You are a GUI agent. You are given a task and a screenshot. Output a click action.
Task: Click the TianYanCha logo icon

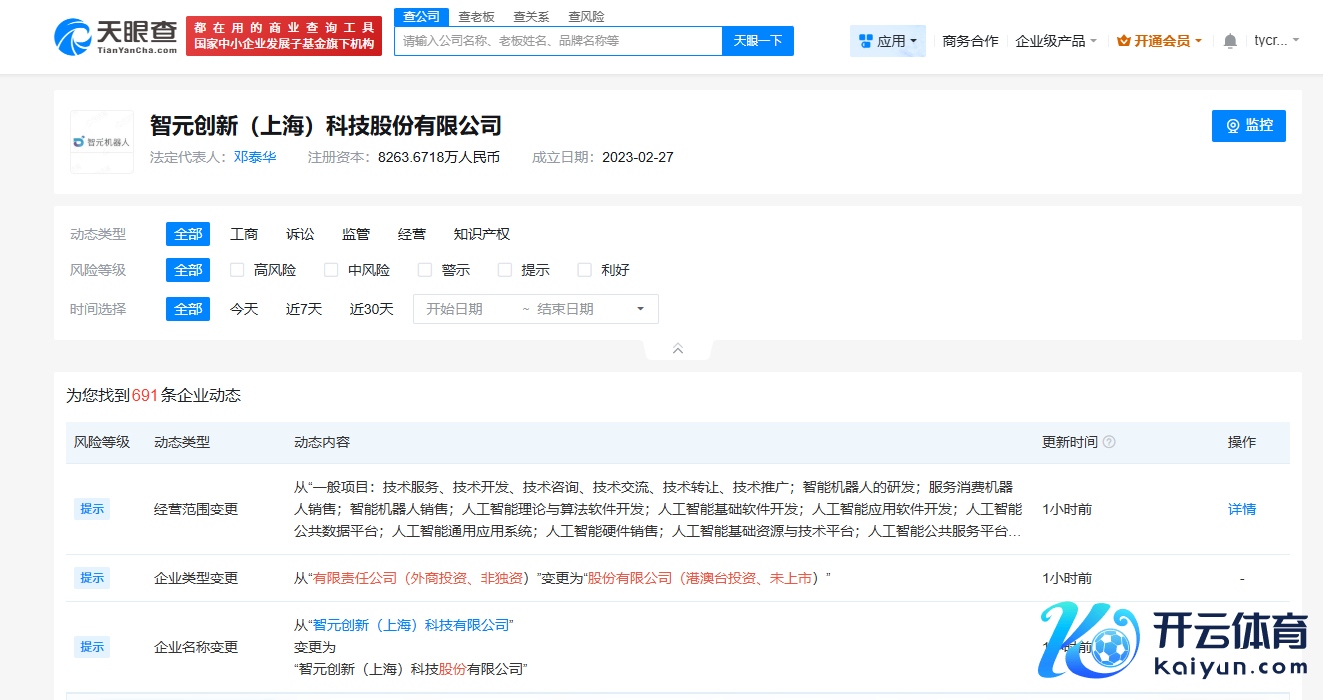(x=73, y=37)
